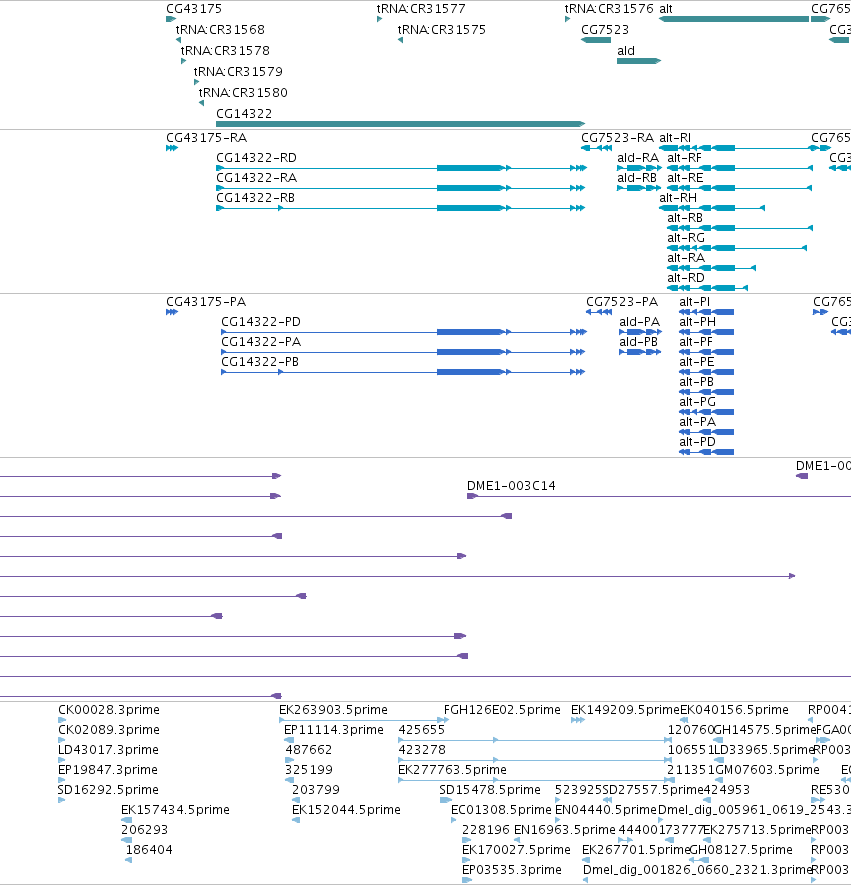Select the CG14322-PD protein label
Viewport: 851px width, 885px height.
click(x=261, y=322)
